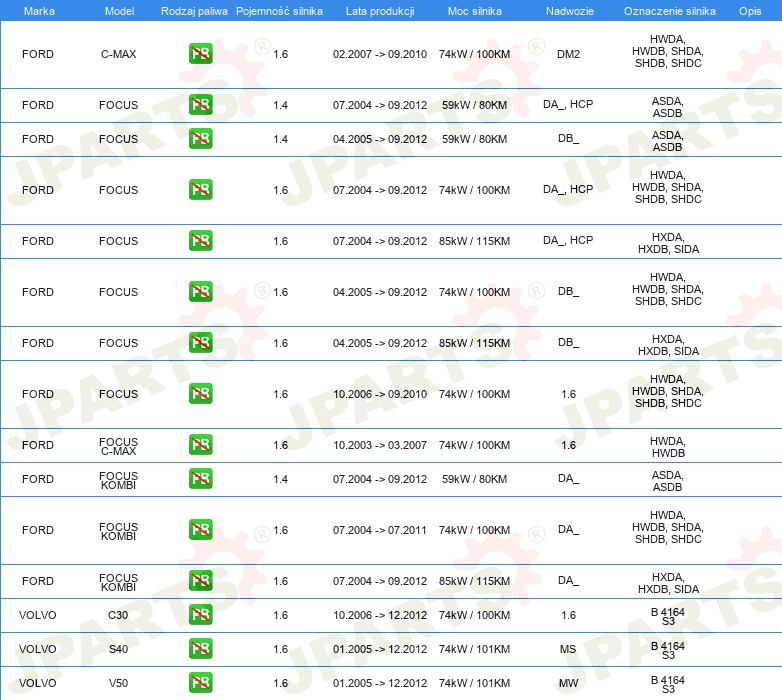Click the petrol fuel icon in the Ford C-MAX DM2 row
This screenshot has width=782, height=700.
point(200,54)
